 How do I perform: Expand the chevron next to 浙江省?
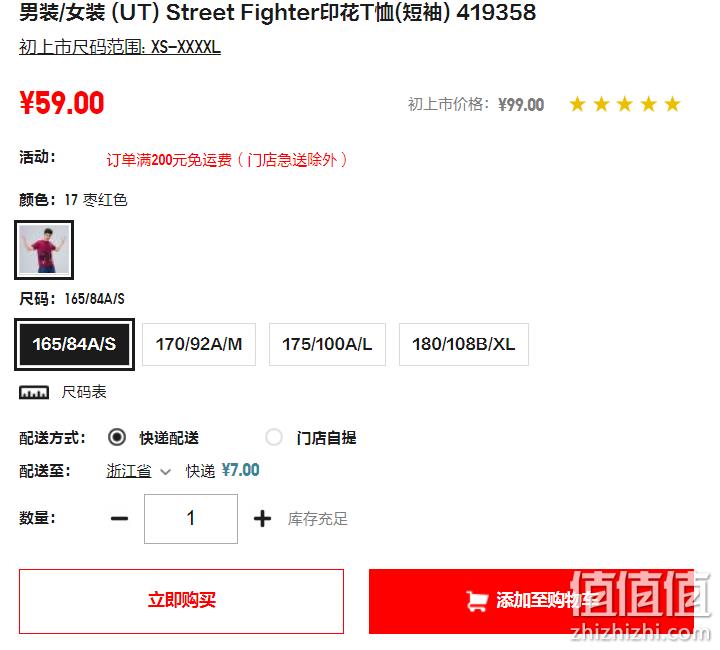pyautogui.click(x=165, y=472)
